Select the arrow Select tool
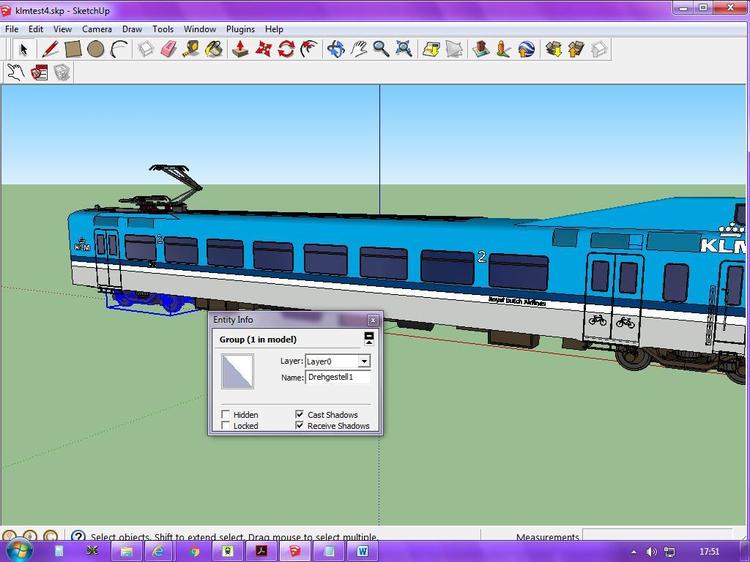This screenshot has height=562, width=750. tap(23, 49)
